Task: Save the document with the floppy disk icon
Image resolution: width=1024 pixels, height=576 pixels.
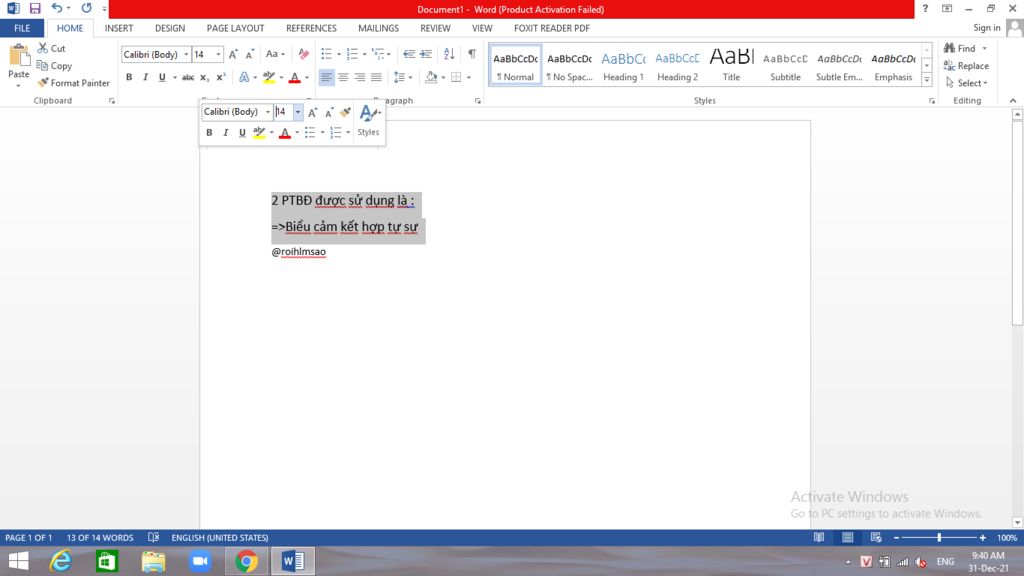Action: (35, 8)
